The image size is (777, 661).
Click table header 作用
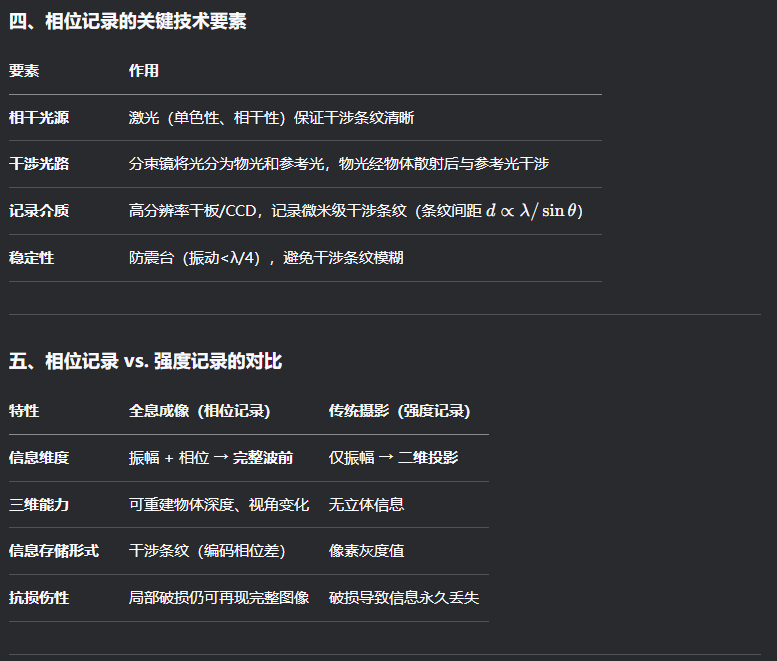144,71
